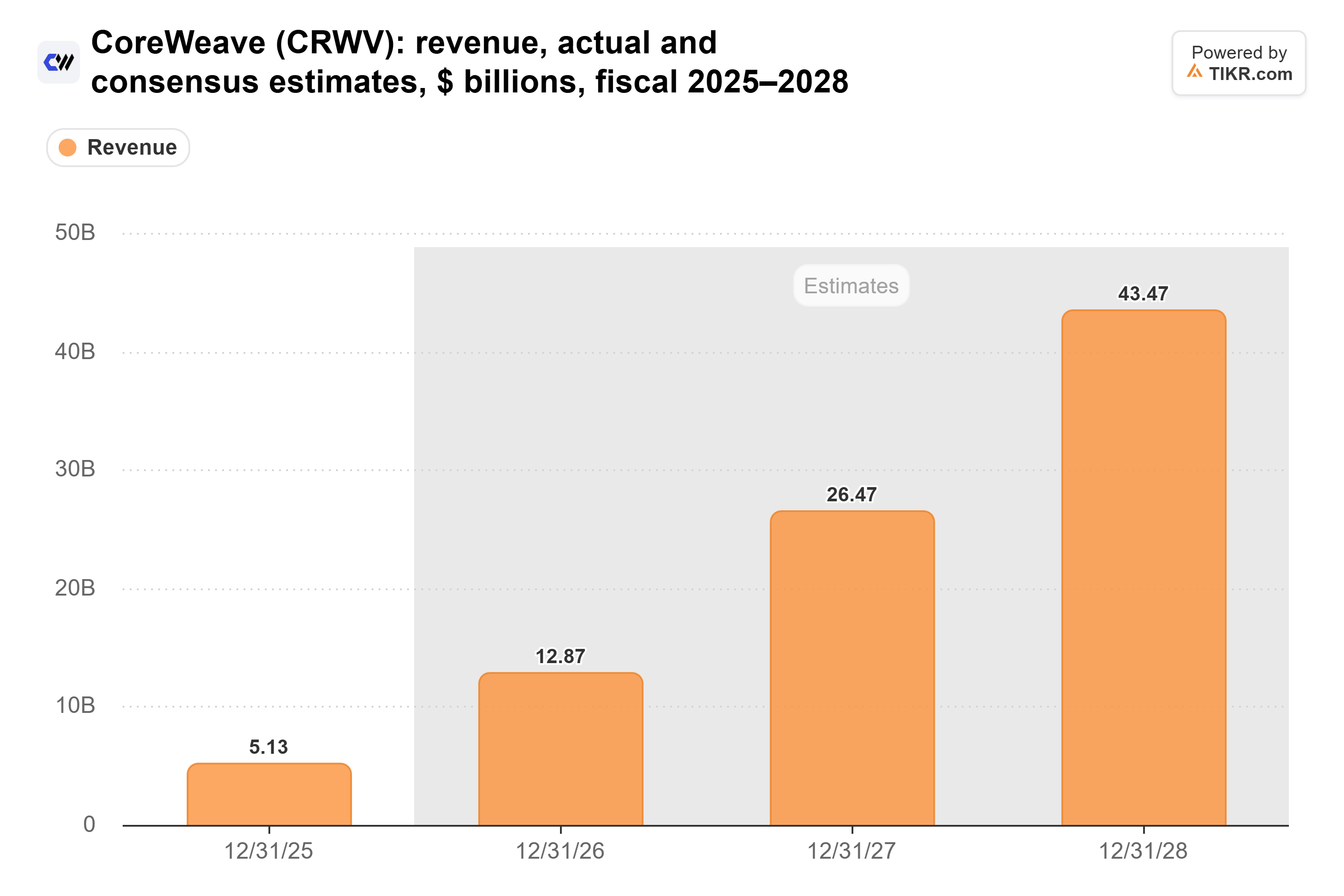
Task: Open the Powered by TIKR.com badge
Action: point(1239,63)
